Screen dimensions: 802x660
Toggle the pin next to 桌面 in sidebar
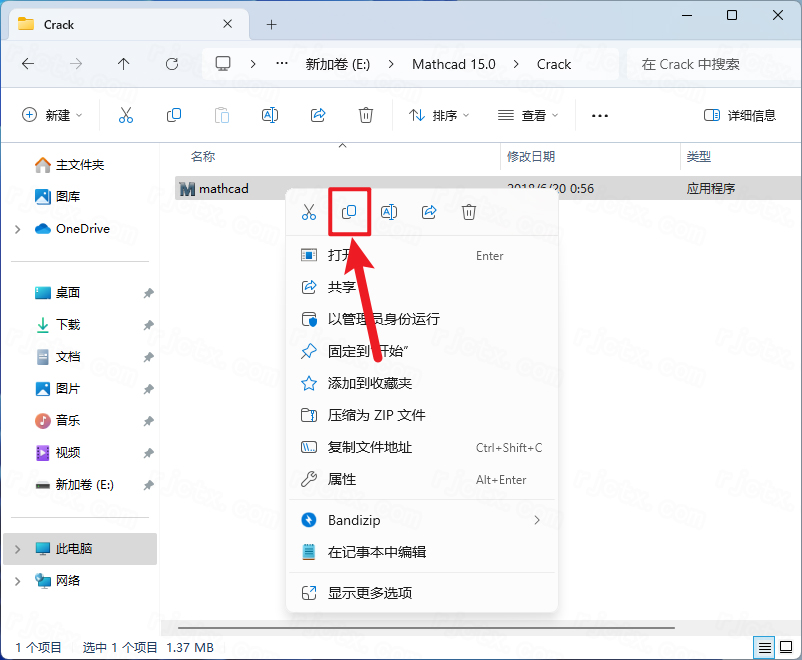[148, 291]
